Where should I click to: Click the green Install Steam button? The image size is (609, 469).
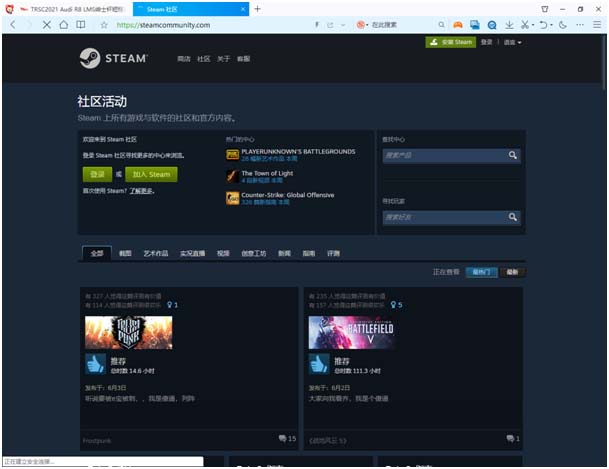[451, 42]
